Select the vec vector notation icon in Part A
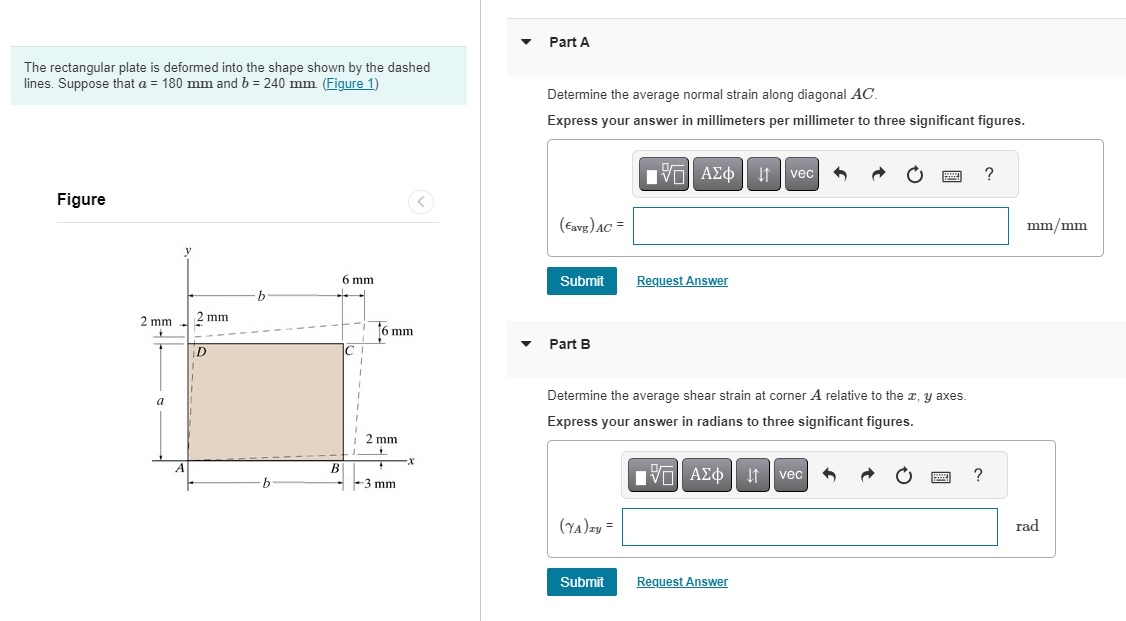The height and width of the screenshot is (621, 1126). [801, 173]
